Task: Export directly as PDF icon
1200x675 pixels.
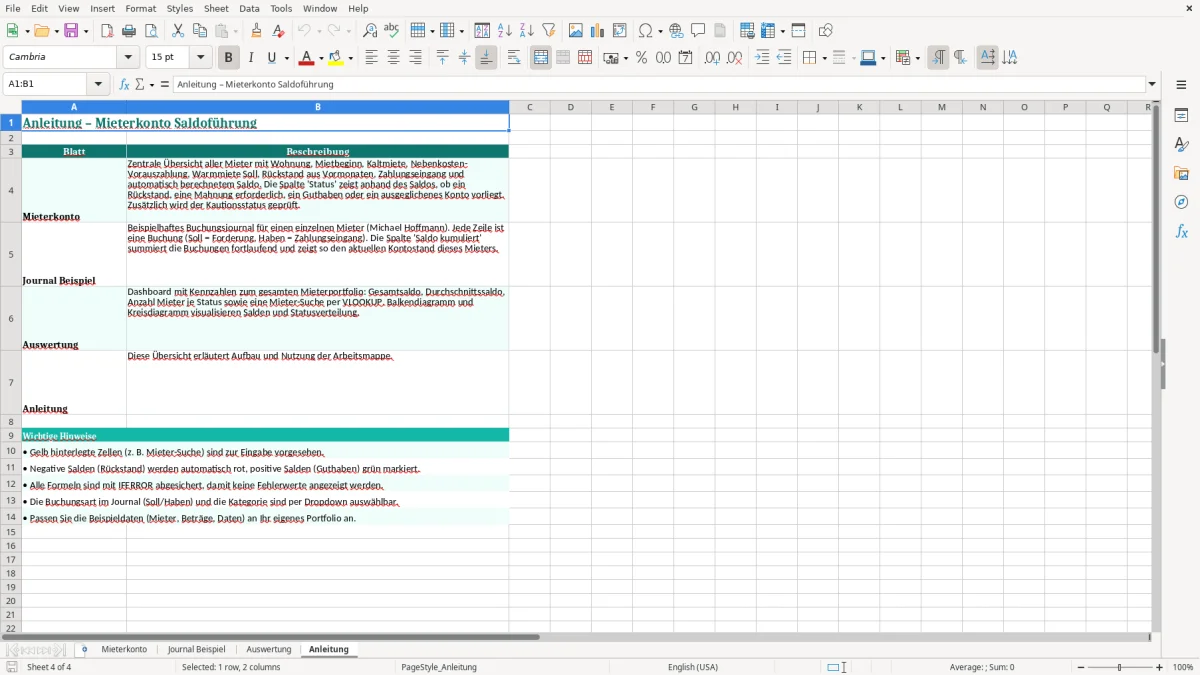Action: tap(107, 31)
